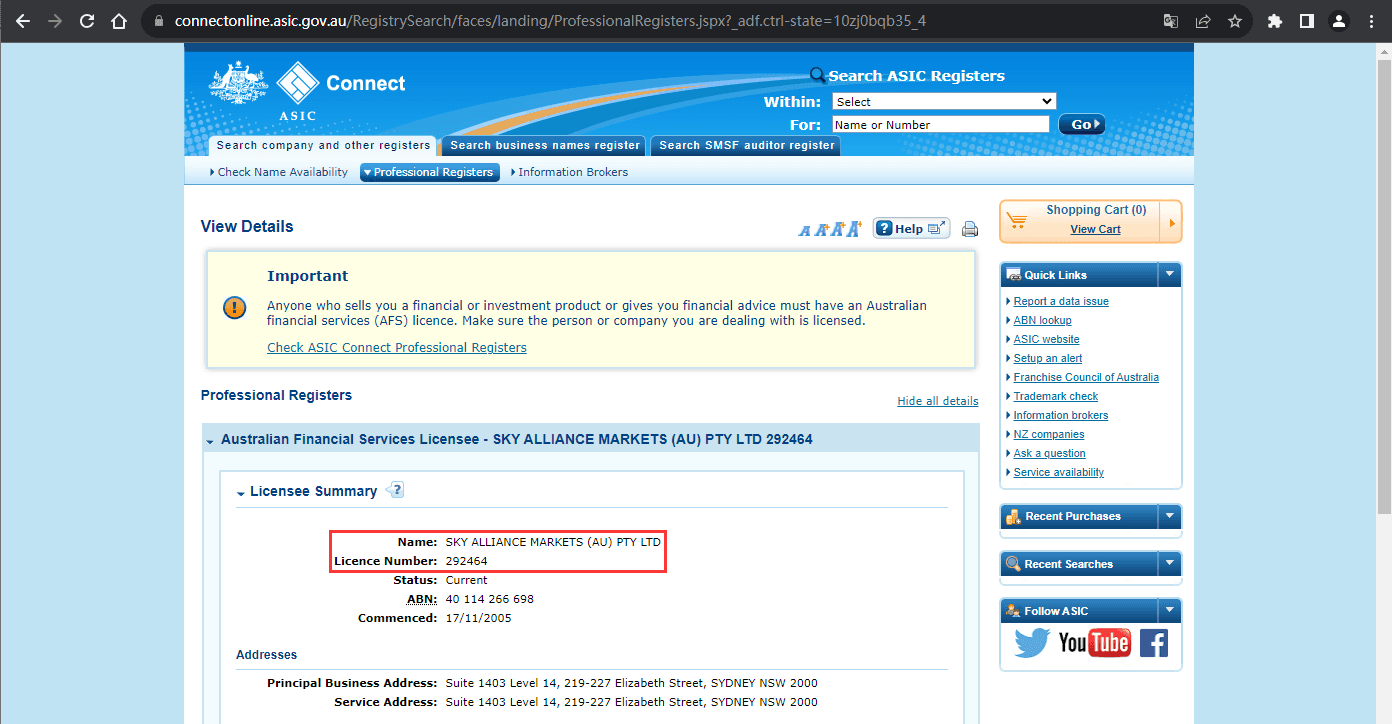Click the Status value Current

(x=467, y=580)
